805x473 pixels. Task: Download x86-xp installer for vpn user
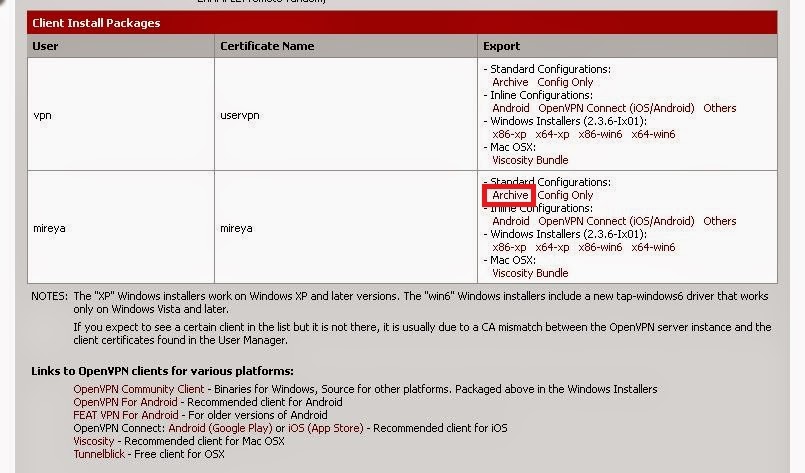509,135
